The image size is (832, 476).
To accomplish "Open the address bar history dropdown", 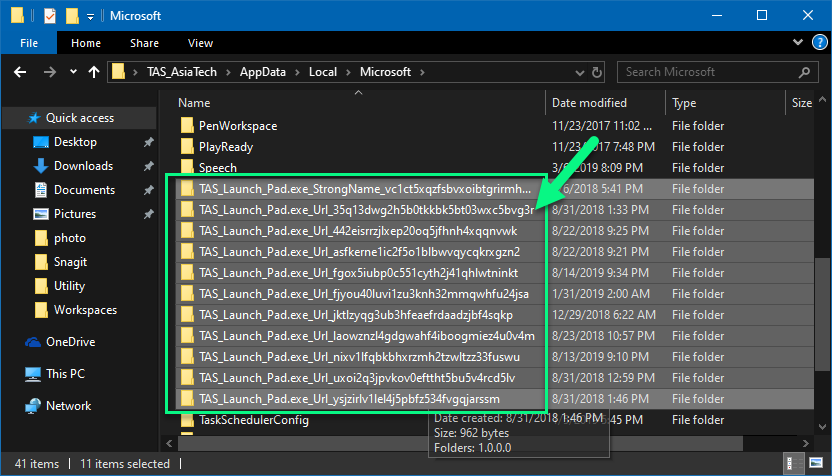I will coord(579,73).
